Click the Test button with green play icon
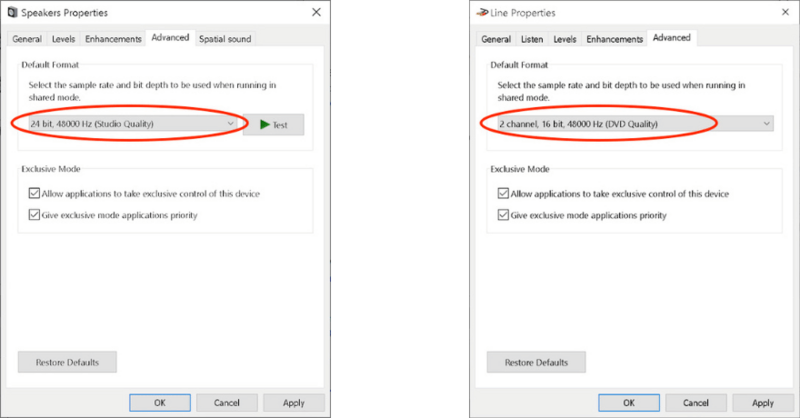800x418 pixels. click(273, 125)
